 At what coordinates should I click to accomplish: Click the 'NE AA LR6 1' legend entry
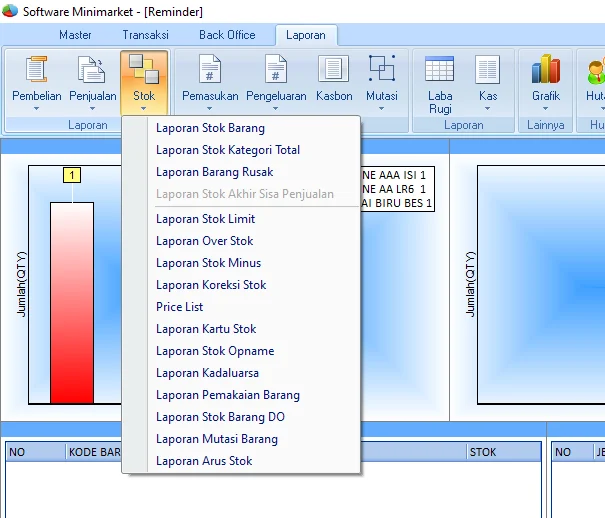394,189
